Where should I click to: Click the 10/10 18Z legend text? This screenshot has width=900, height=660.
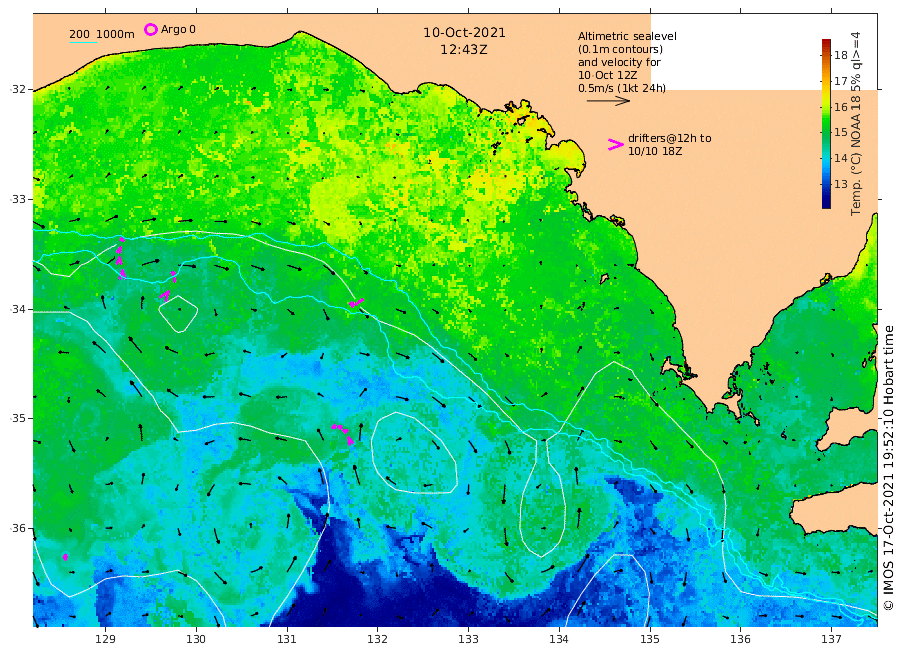pos(654,151)
